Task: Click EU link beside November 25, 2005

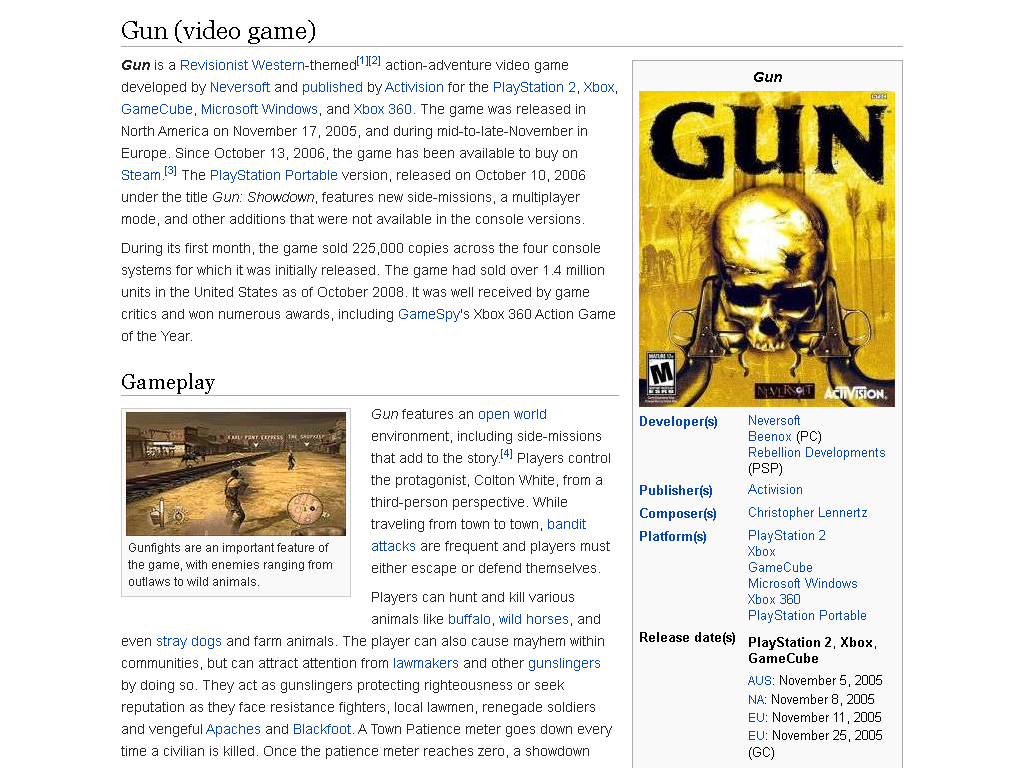Action: pyautogui.click(x=756, y=735)
